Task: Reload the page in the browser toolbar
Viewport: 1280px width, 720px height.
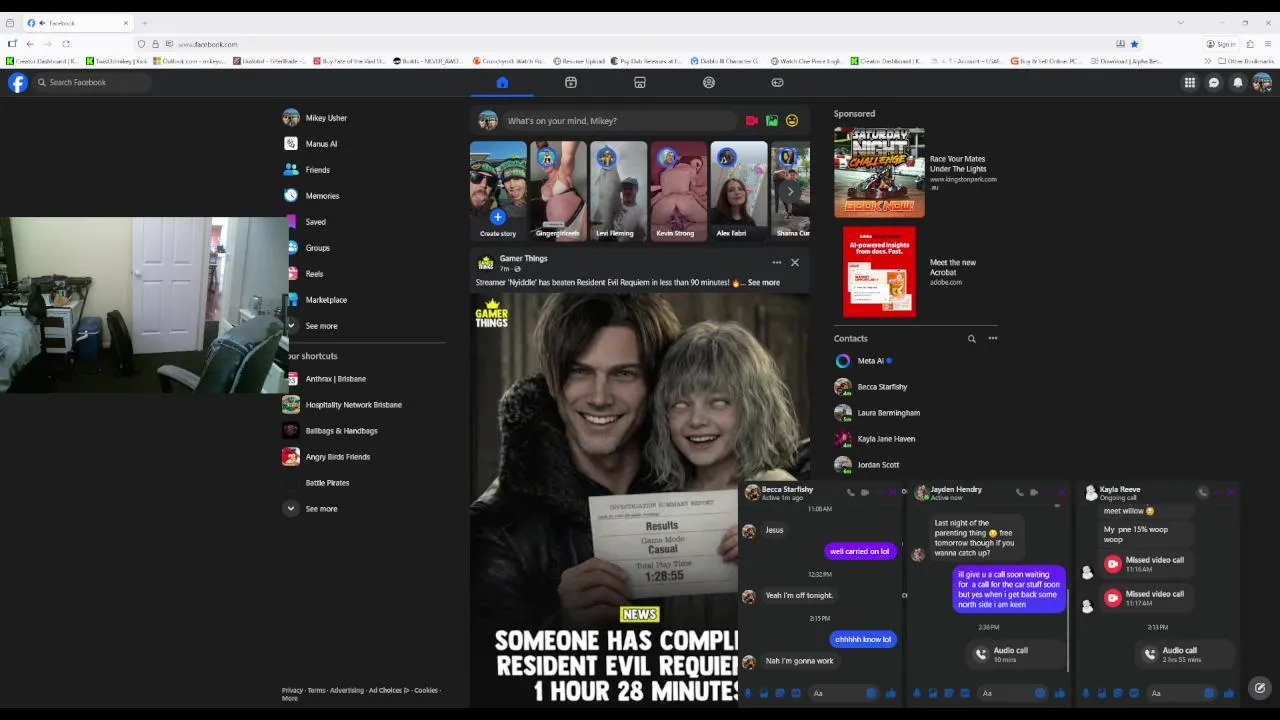Action: pyautogui.click(x=66, y=44)
